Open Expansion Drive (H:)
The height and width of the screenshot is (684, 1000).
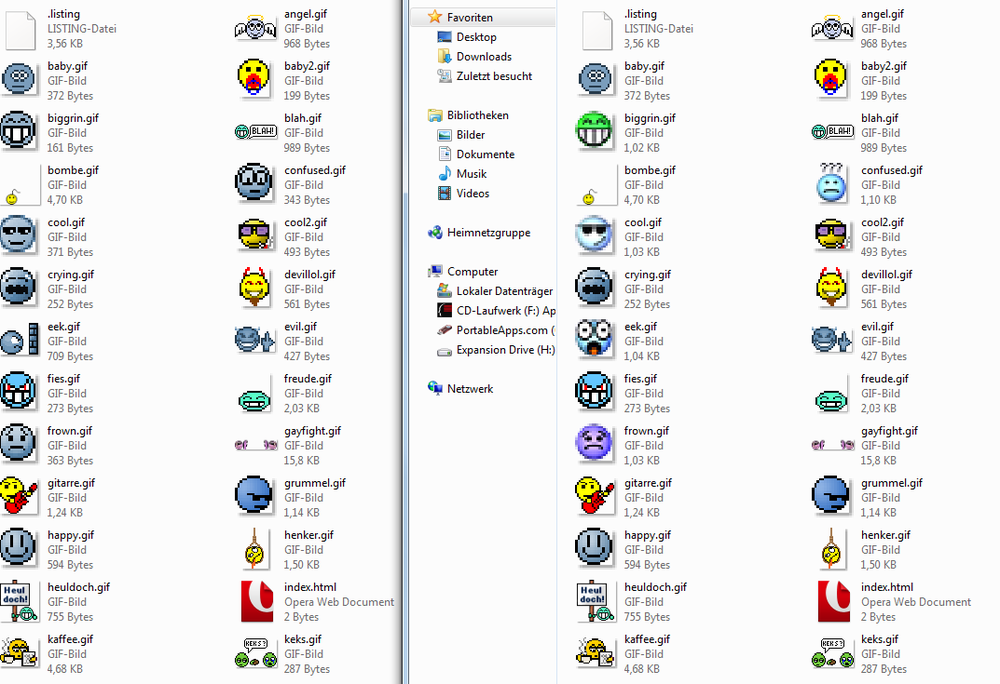click(505, 350)
